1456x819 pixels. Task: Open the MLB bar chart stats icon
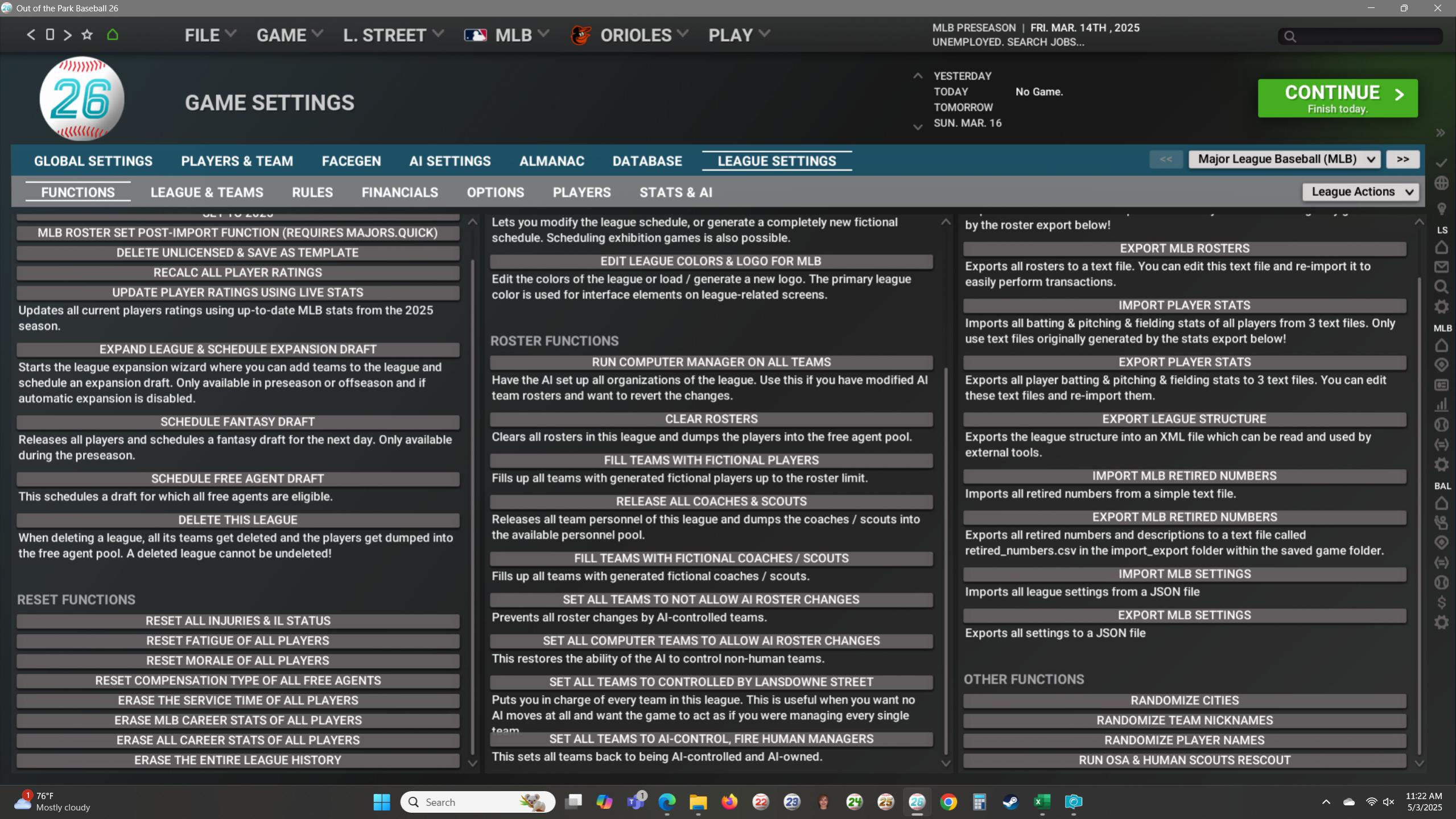click(1441, 405)
